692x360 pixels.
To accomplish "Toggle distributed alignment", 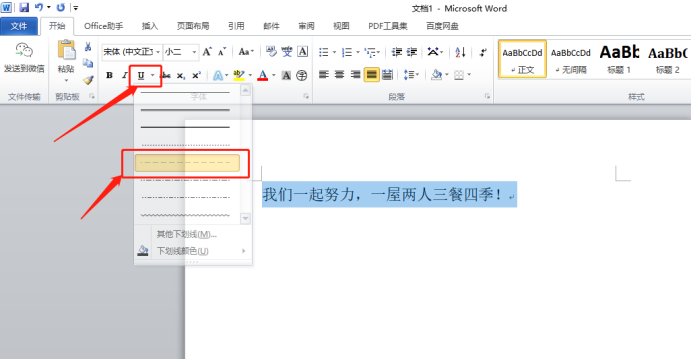I will pos(387,75).
